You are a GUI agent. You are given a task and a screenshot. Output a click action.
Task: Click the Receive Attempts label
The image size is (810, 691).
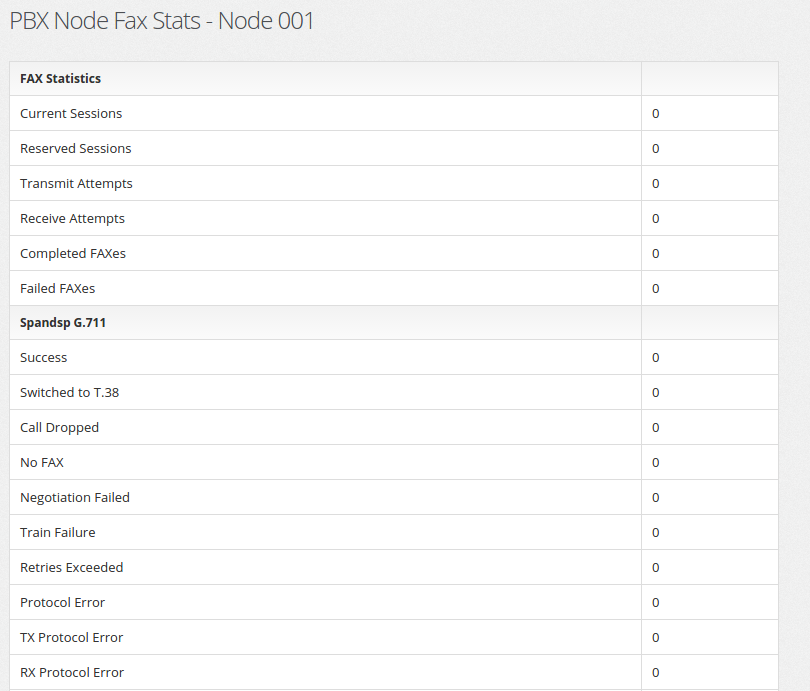point(72,219)
